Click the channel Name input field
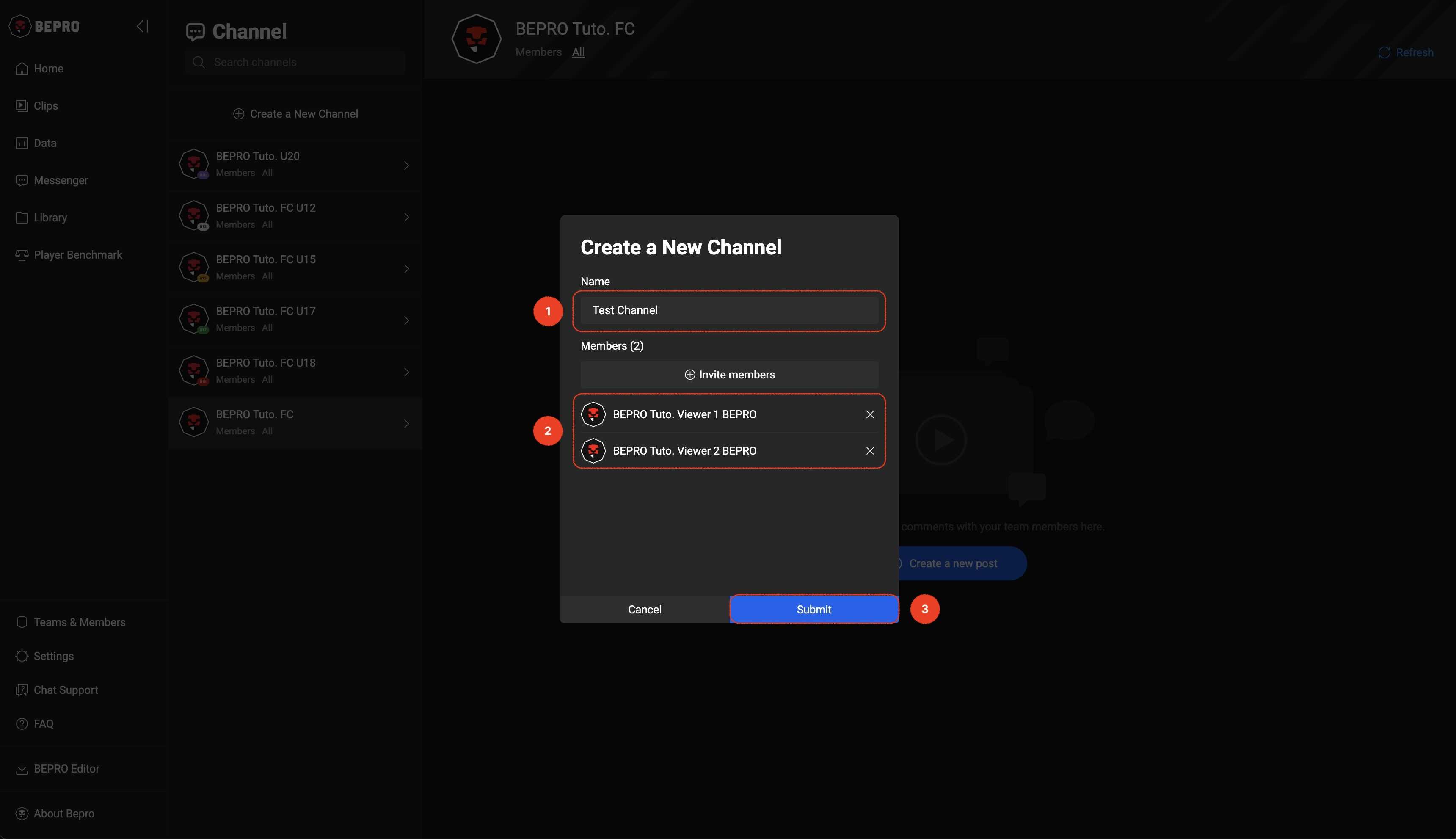 729,311
